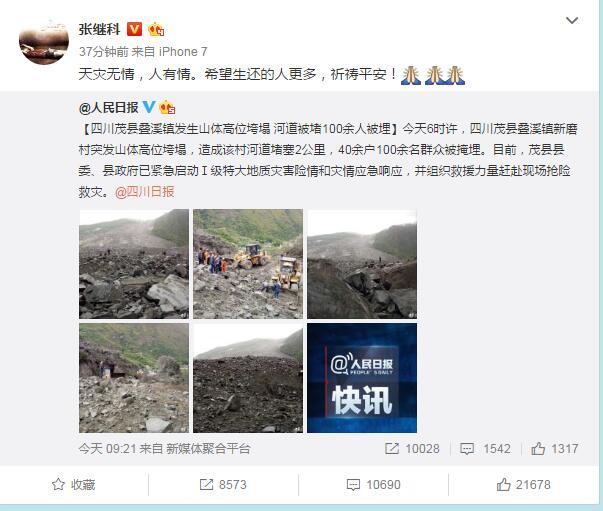Click 张继科's profile avatar

(x=44, y=42)
